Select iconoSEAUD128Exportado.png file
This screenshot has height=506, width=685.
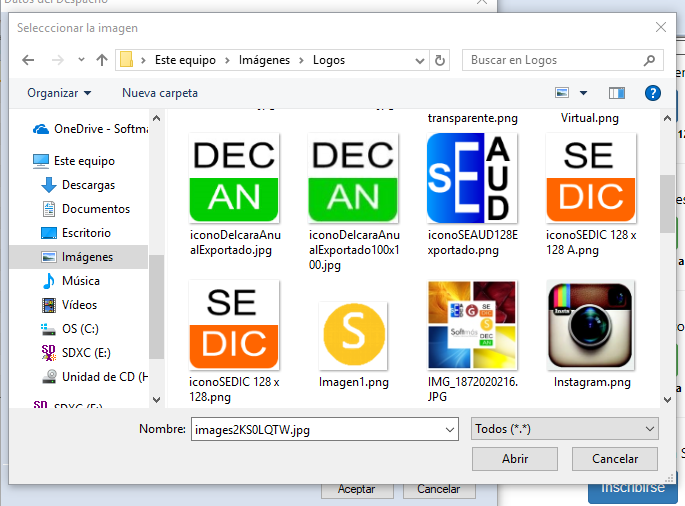click(472, 180)
